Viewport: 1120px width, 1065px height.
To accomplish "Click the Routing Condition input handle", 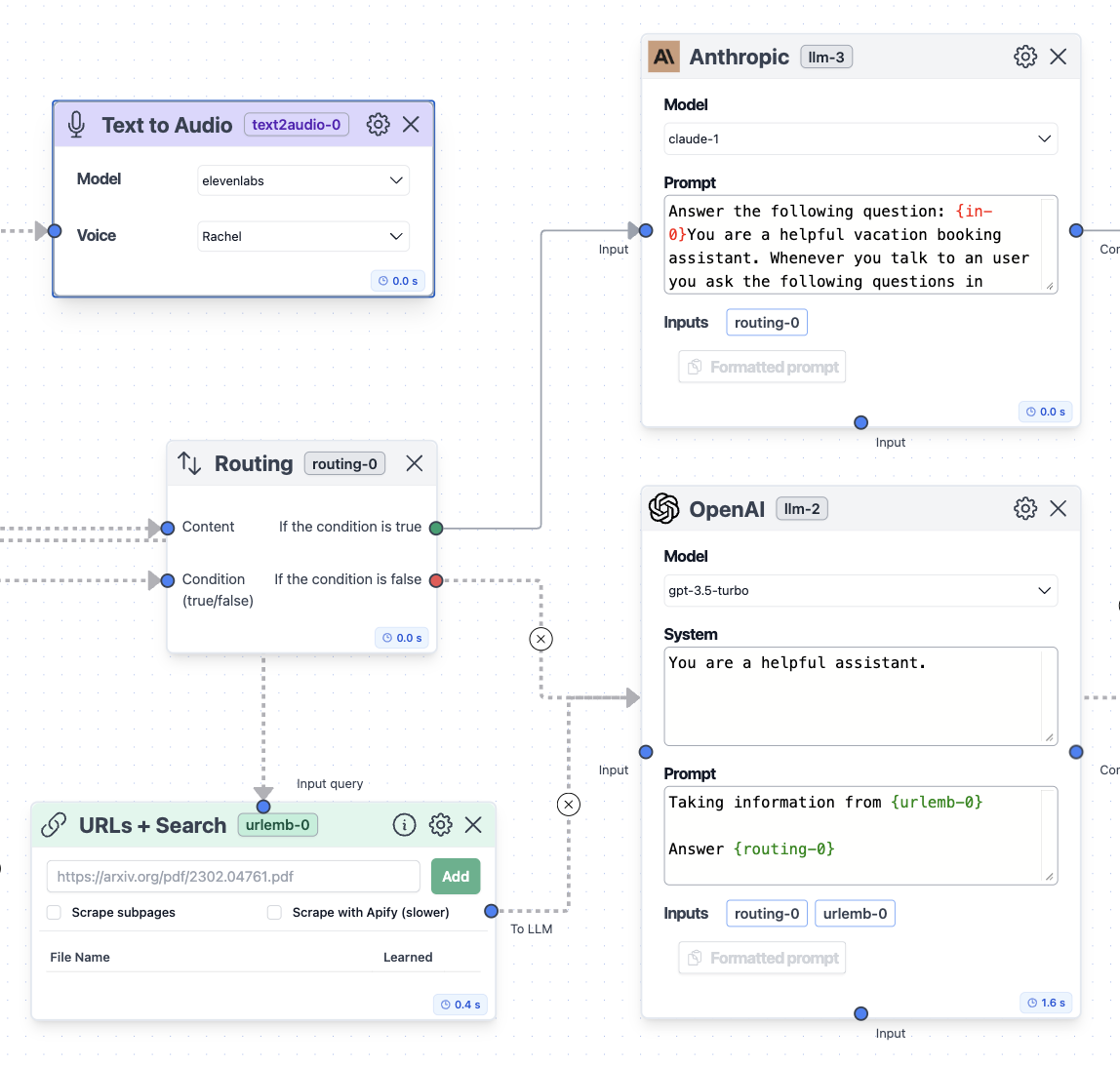I will pyautogui.click(x=168, y=581).
